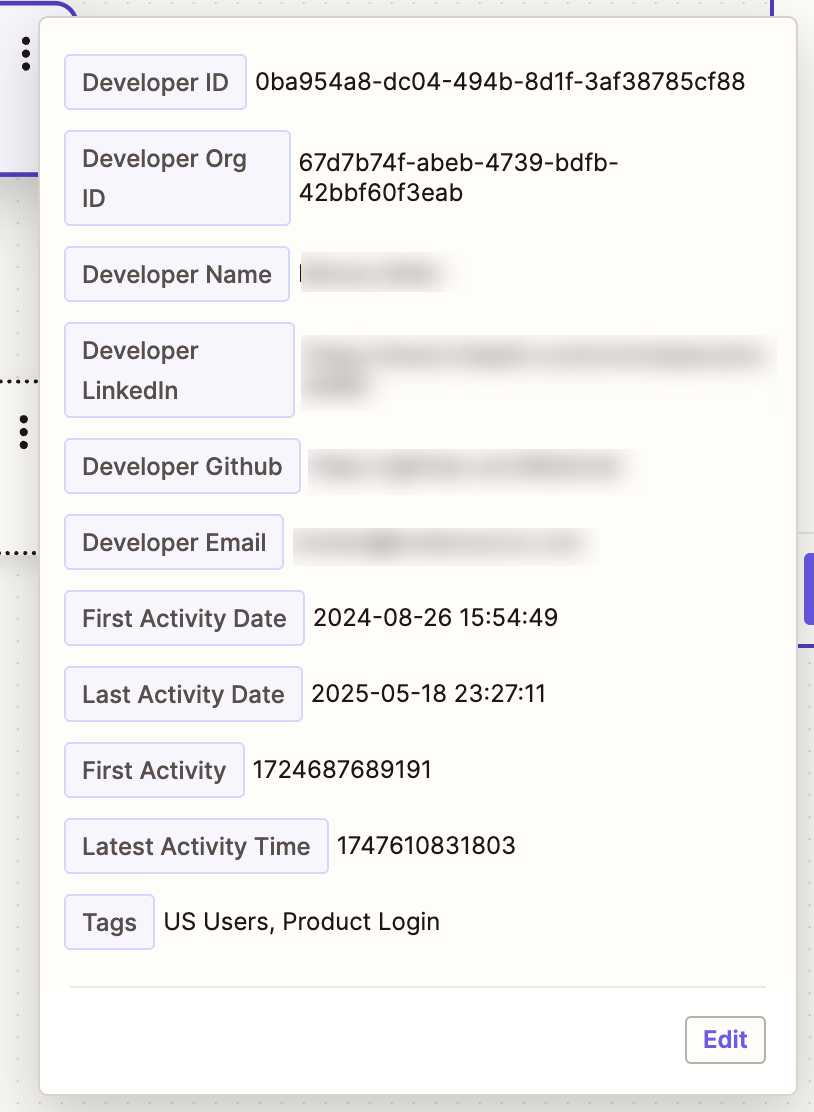Viewport: 814px width, 1112px height.
Task: Select the value 1724687689191
Action: [x=342, y=770]
